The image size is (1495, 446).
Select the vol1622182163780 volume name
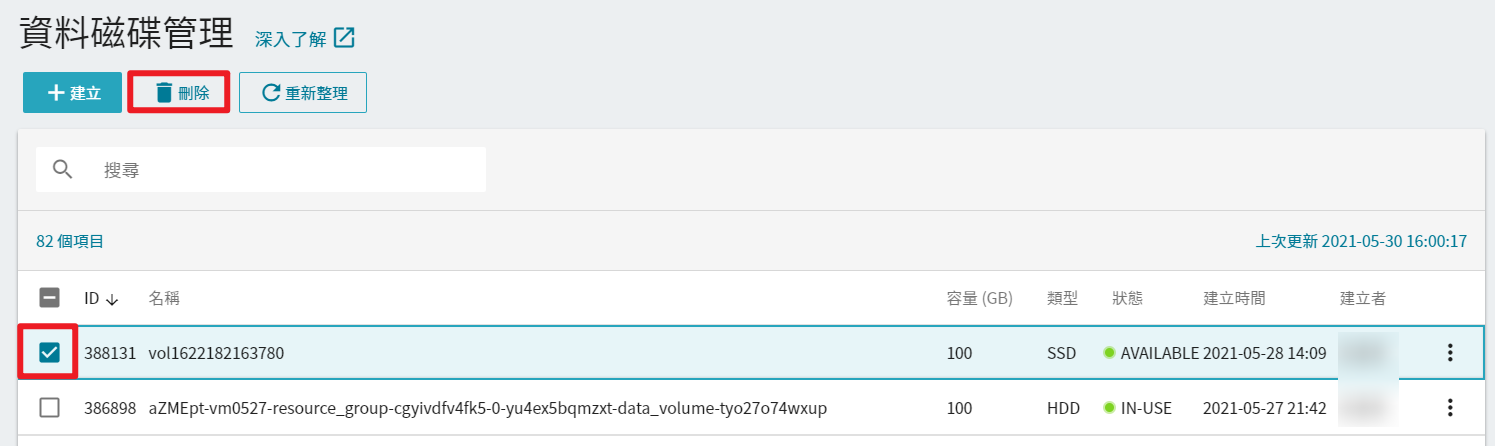pos(216,353)
